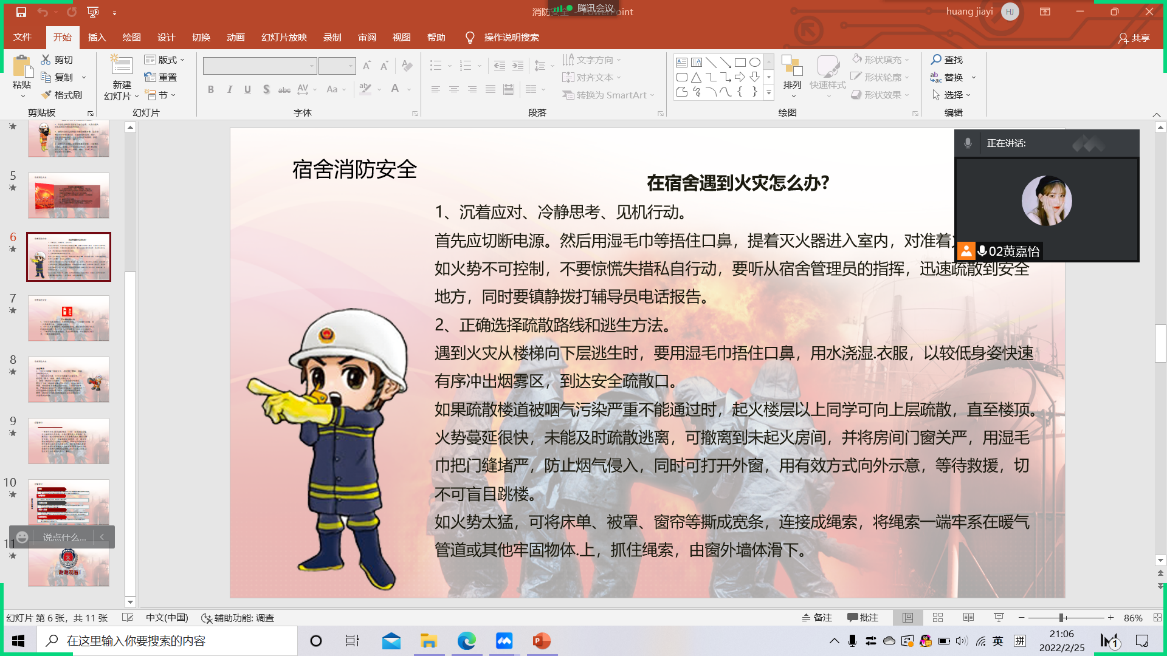This screenshot has width=1167, height=656.
Task: Click the zoom slider in status bar
Action: 1061,618
